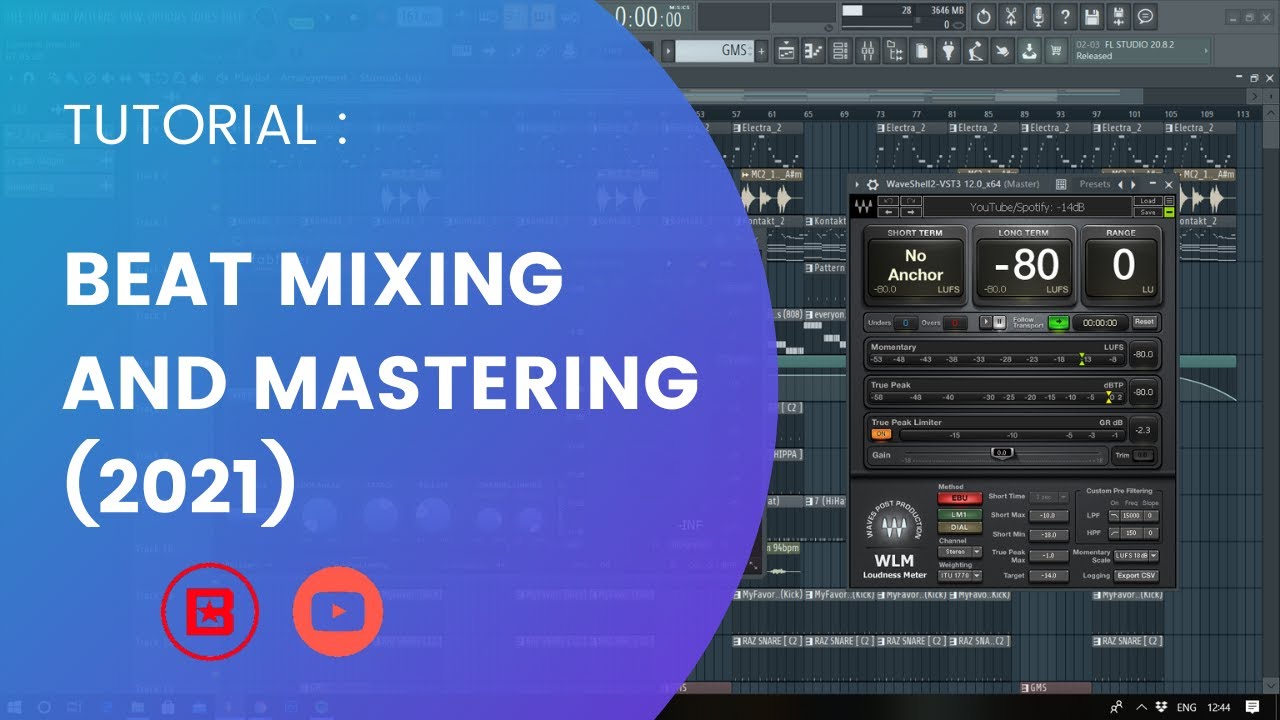Open the WLM toolbar menu icon

click(x=1169, y=201)
